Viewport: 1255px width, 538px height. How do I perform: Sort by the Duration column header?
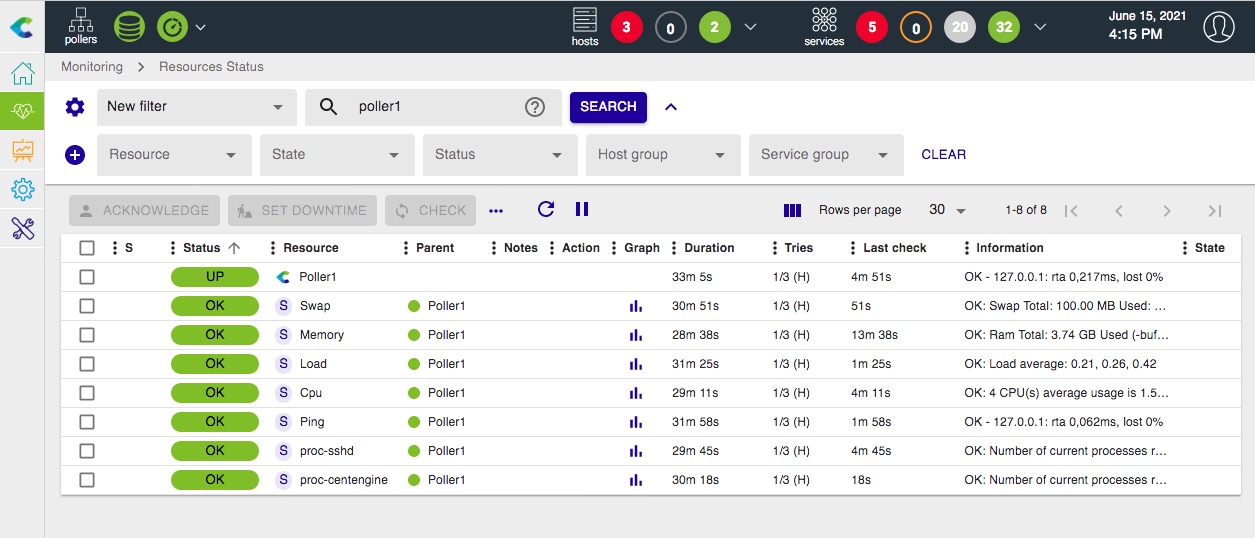[x=709, y=248]
